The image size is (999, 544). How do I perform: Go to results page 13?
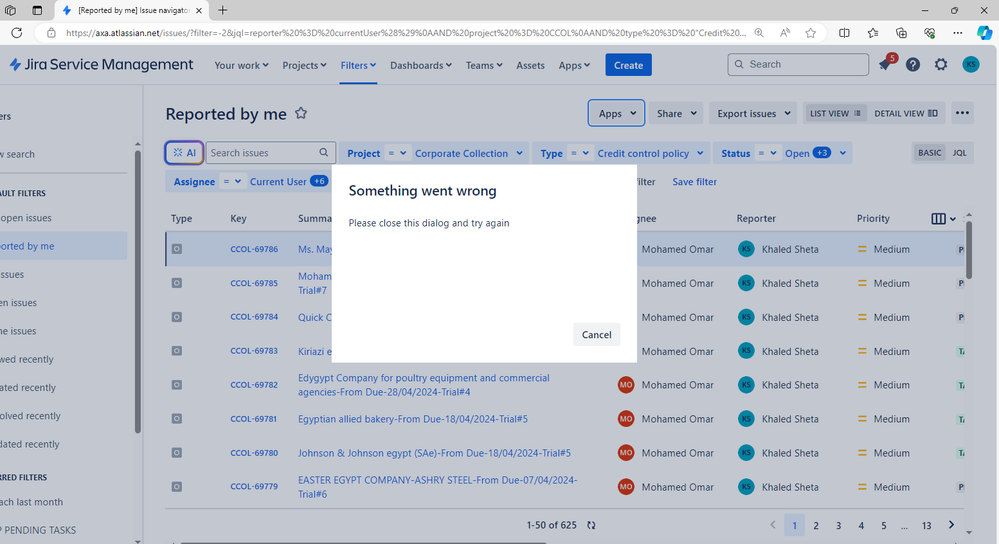click(926, 526)
